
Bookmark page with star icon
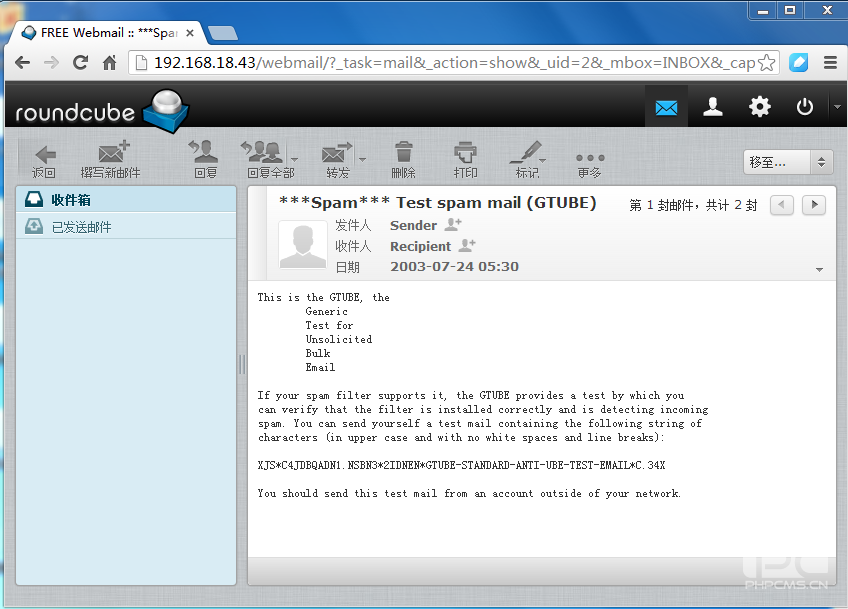(x=766, y=63)
